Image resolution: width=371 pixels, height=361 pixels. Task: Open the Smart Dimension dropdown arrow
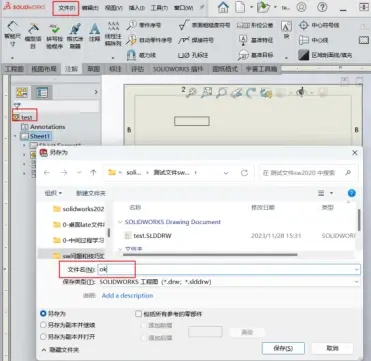[x=12, y=58]
